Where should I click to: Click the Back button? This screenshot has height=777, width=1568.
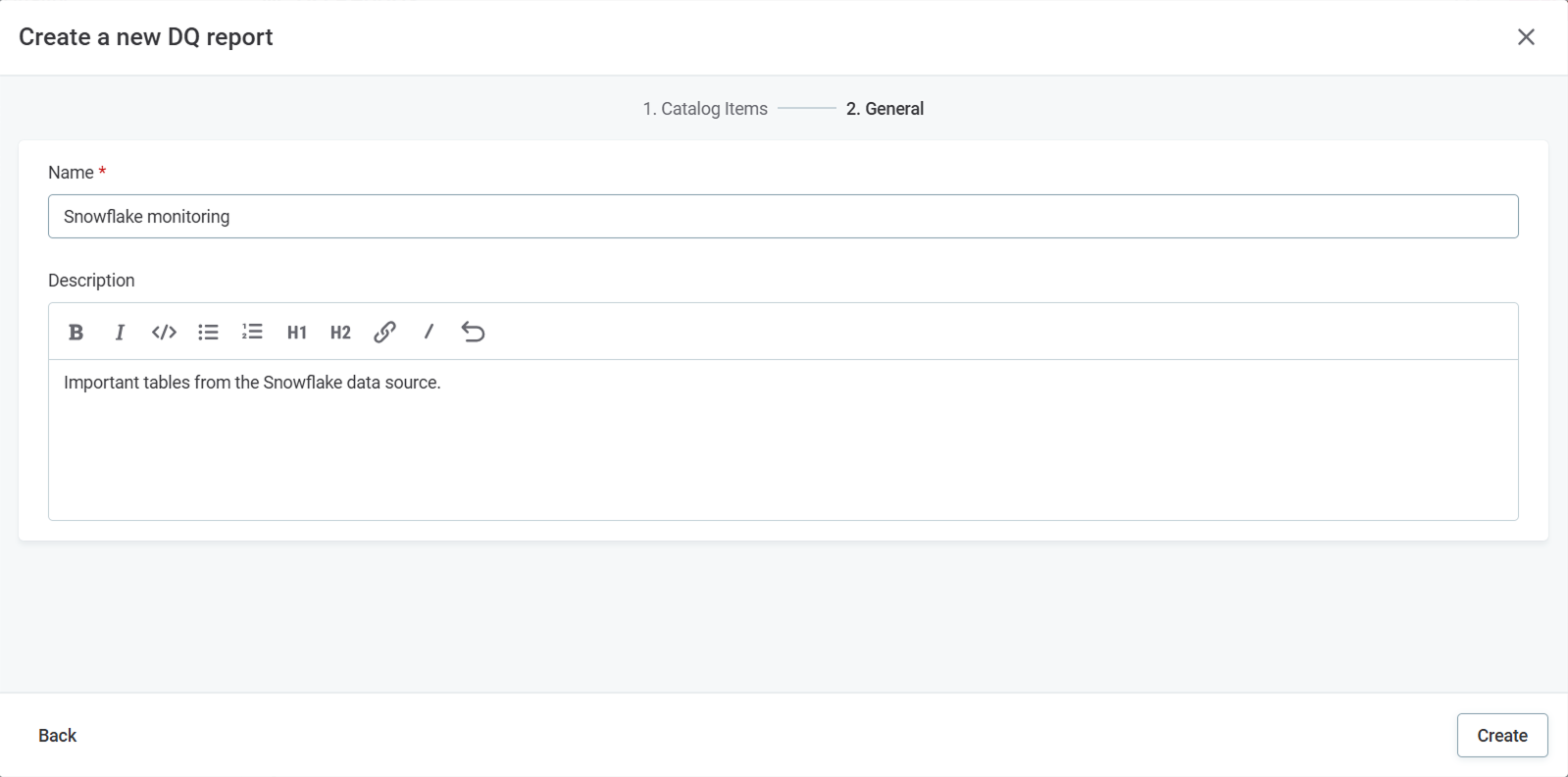point(57,736)
